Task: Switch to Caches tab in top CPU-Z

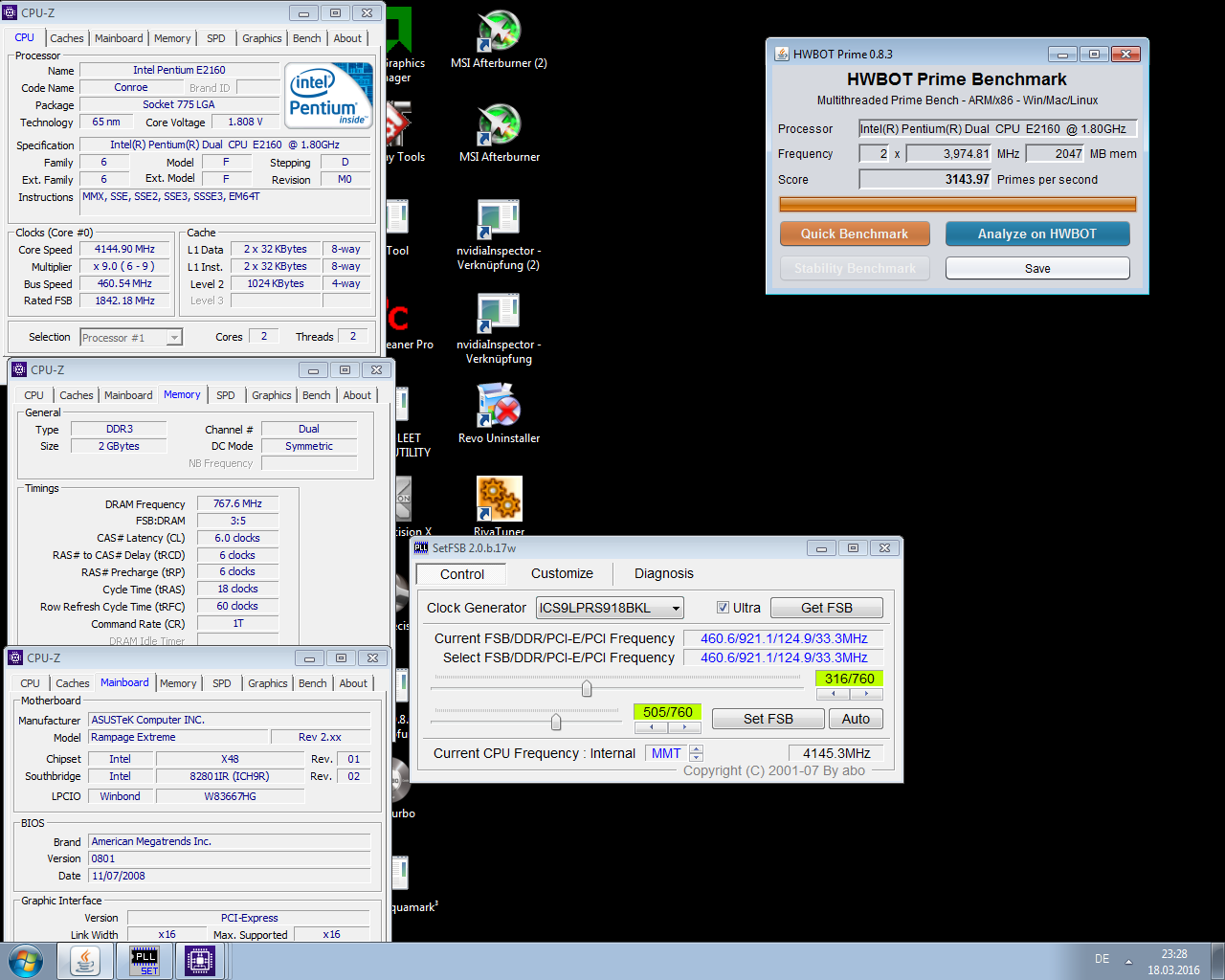Action: click(x=67, y=38)
